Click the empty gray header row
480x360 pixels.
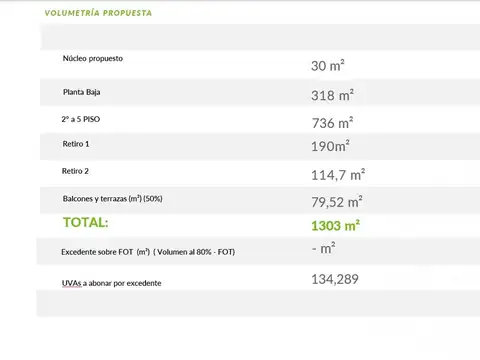[260, 37]
